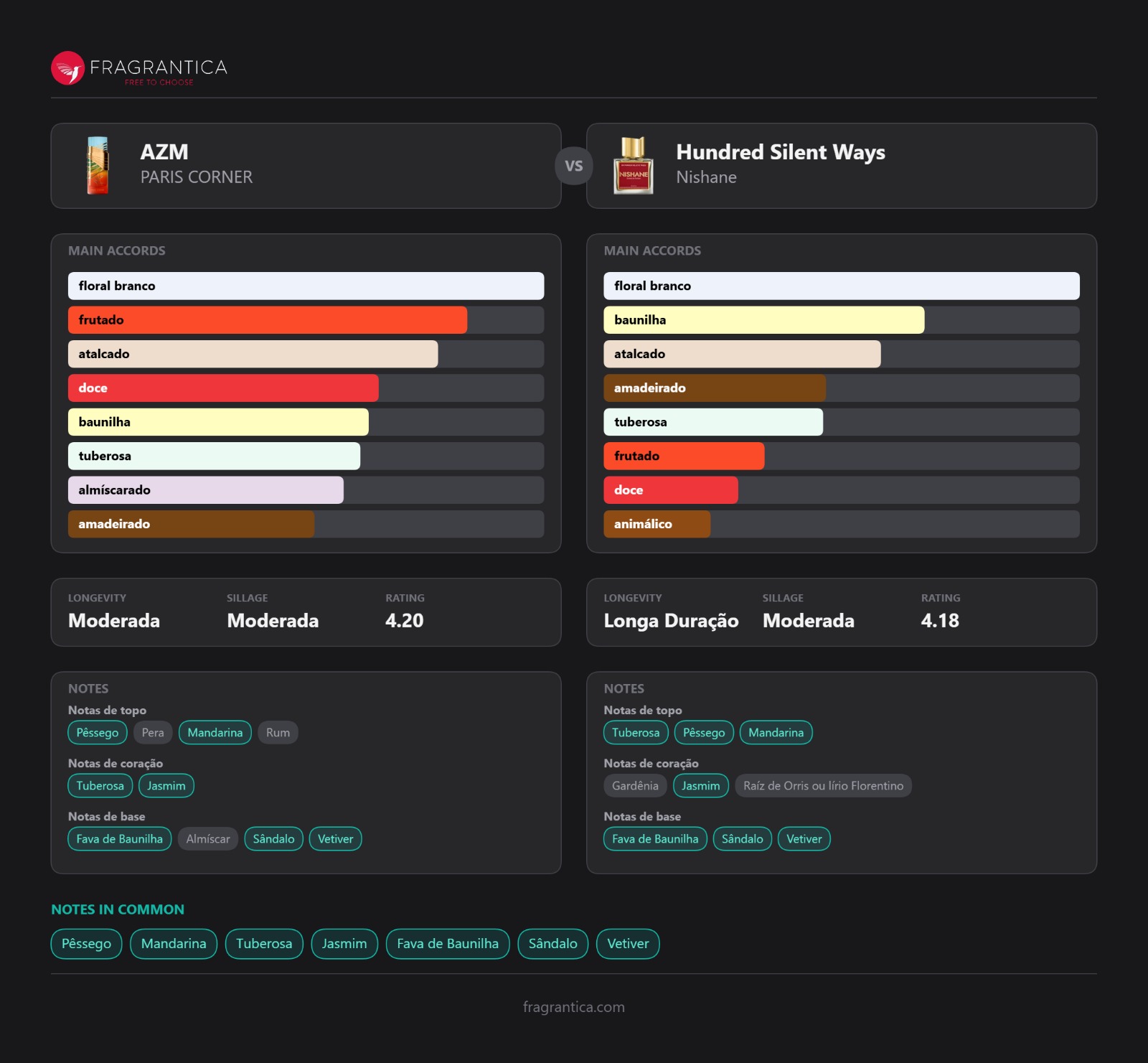Viewport: 1148px width, 1063px height.
Task: Open the Hundred Silent Ways title
Action: [780, 152]
